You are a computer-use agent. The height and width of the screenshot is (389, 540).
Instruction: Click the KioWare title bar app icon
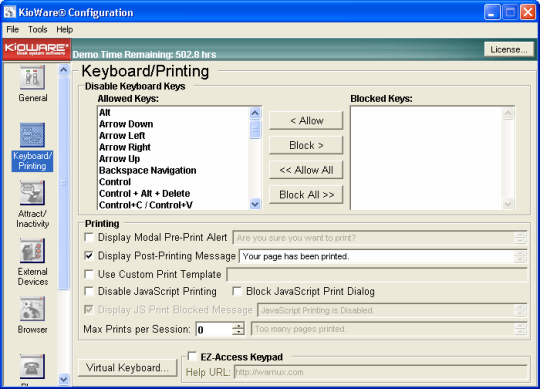coord(10,12)
